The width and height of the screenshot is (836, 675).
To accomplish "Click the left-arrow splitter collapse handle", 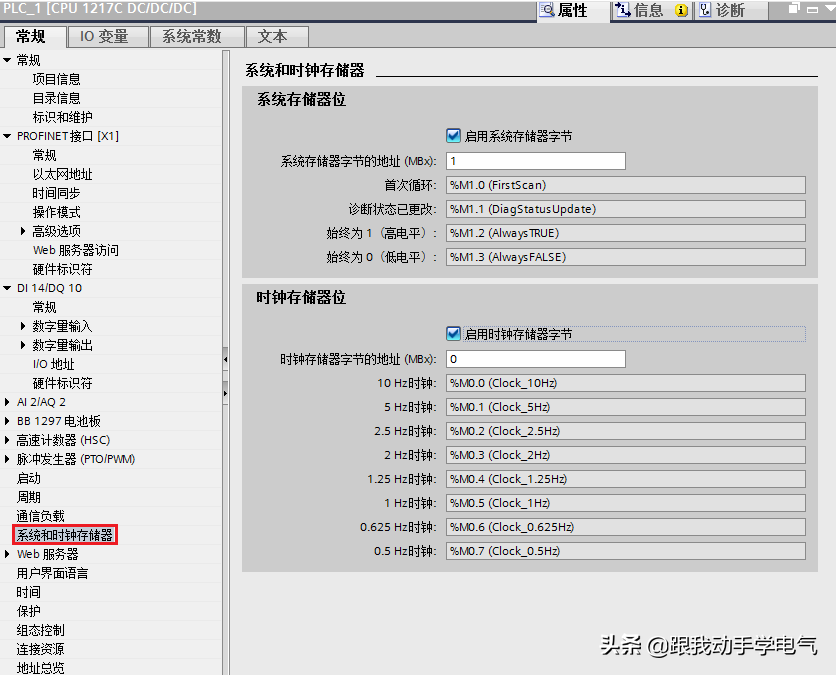I will pyautogui.click(x=226, y=360).
